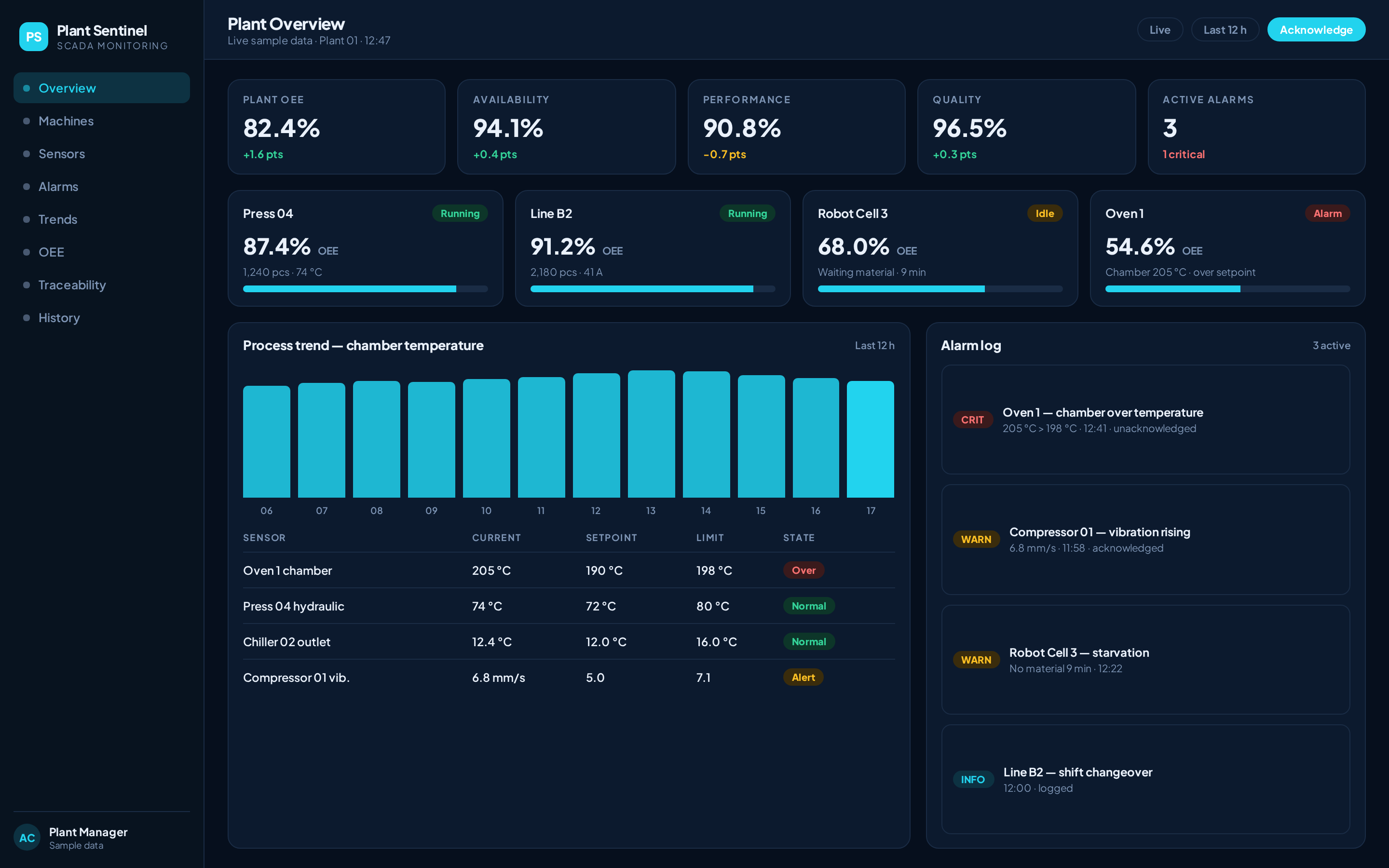Click the Acknowledge button

point(1316,30)
